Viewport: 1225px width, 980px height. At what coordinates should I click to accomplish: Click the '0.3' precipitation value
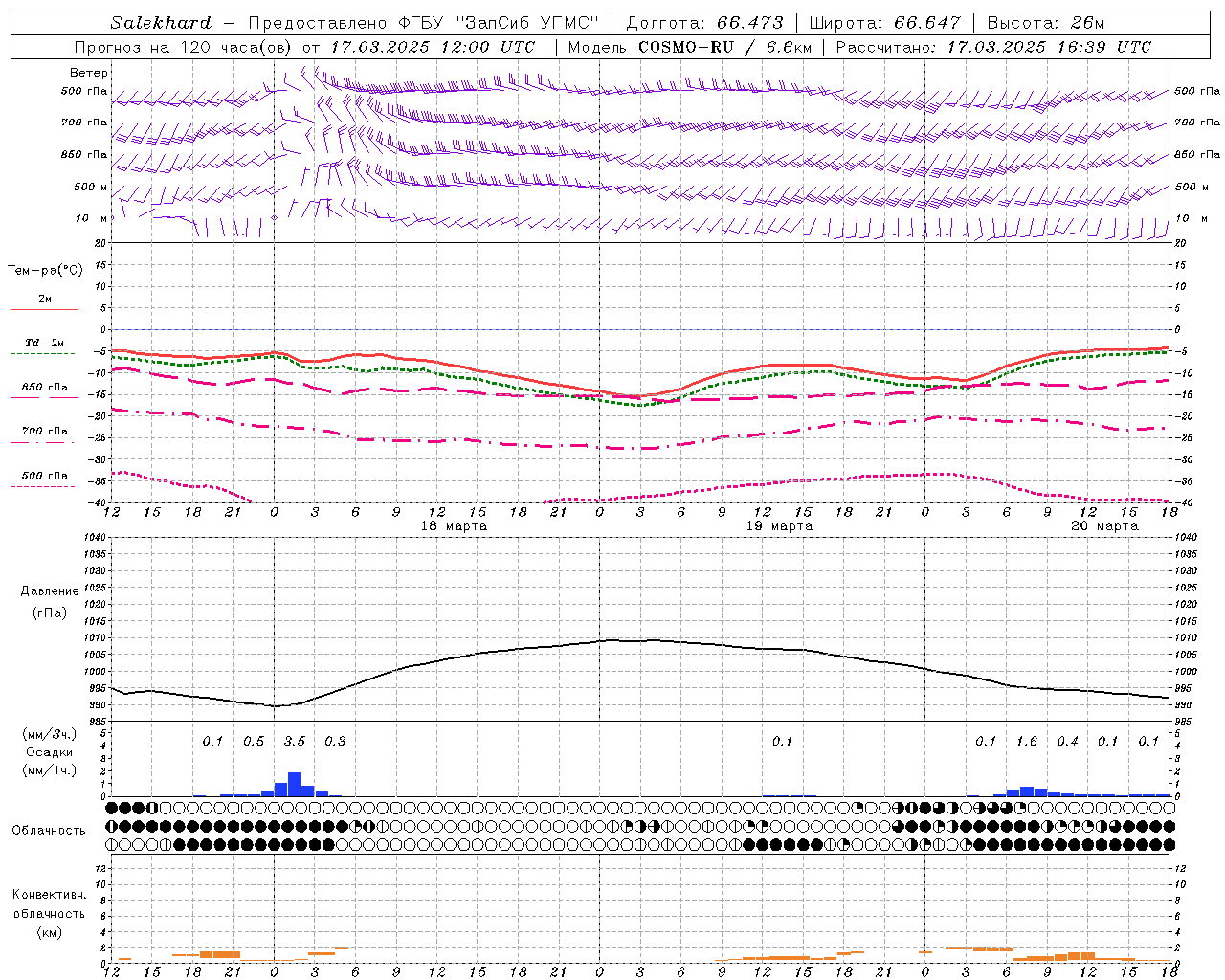click(x=335, y=742)
